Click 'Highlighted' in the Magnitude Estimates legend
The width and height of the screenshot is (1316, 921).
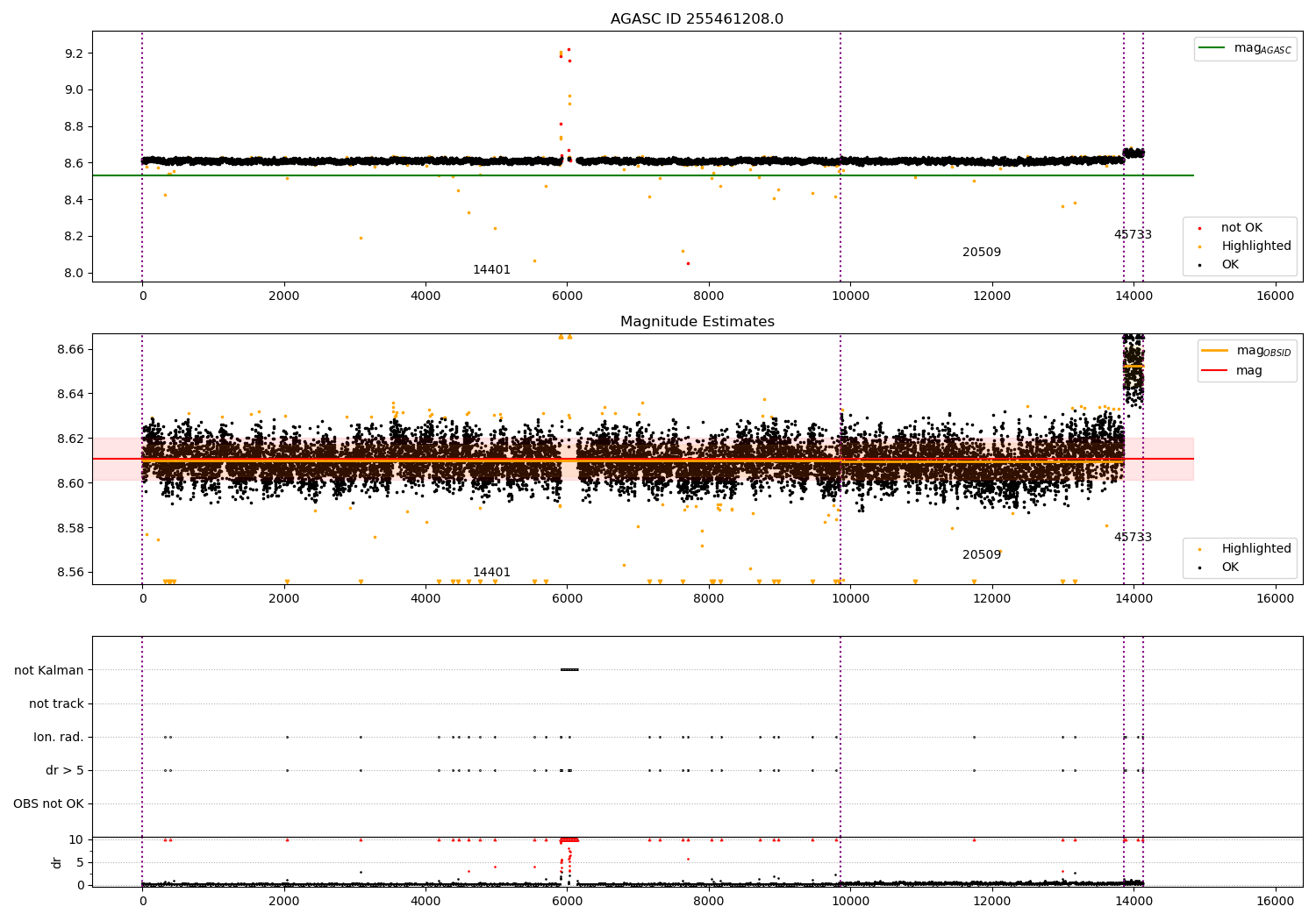tap(1256, 549)
